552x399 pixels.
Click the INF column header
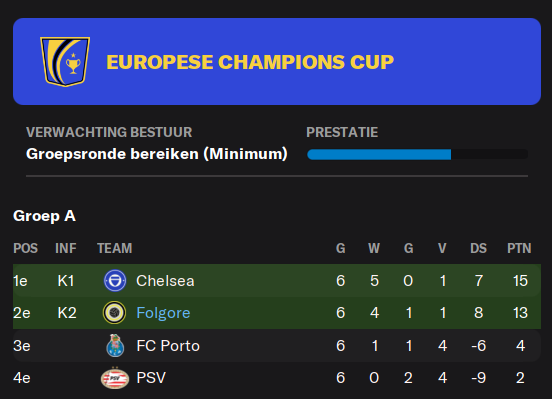[65, 248]
